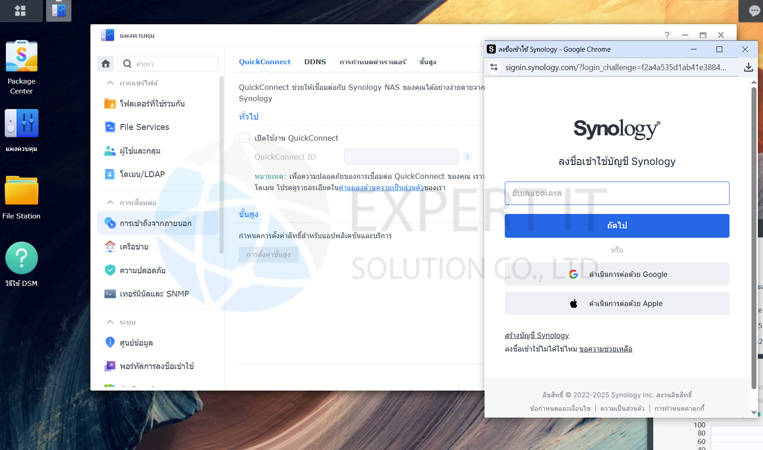Viewport: 763px width, 450px height.
Task: Open พอร์ทัลการลงชื่อเข้าใช้ login portal item
Action: tap(158, 366)
